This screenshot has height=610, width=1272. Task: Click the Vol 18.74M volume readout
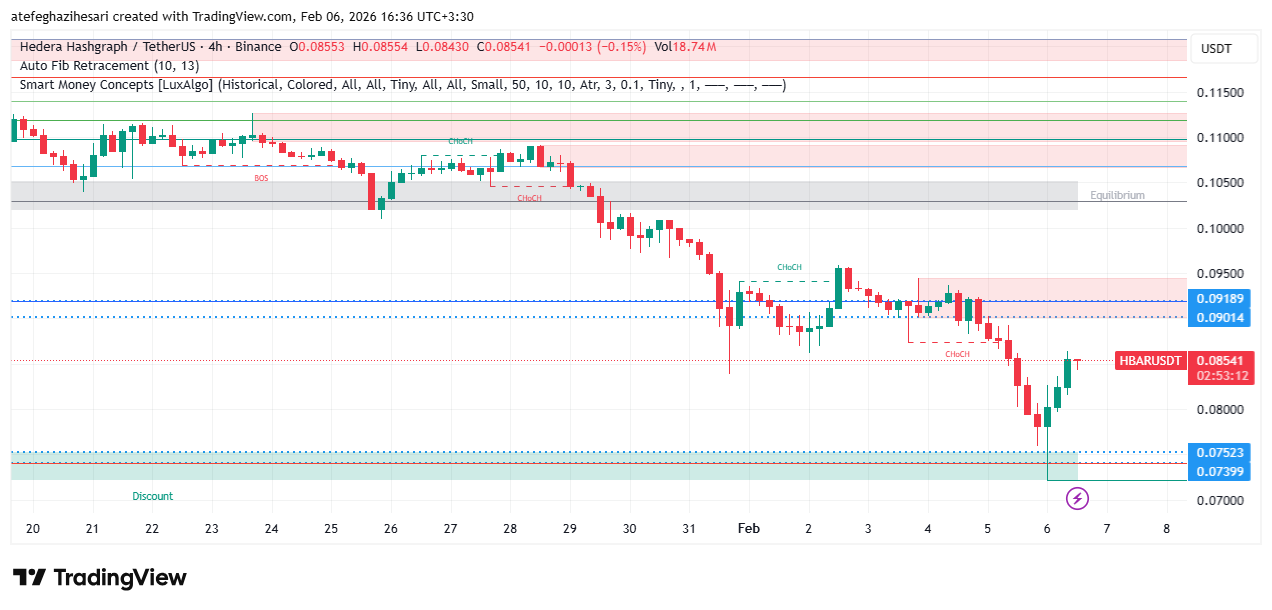pos(685,47)
